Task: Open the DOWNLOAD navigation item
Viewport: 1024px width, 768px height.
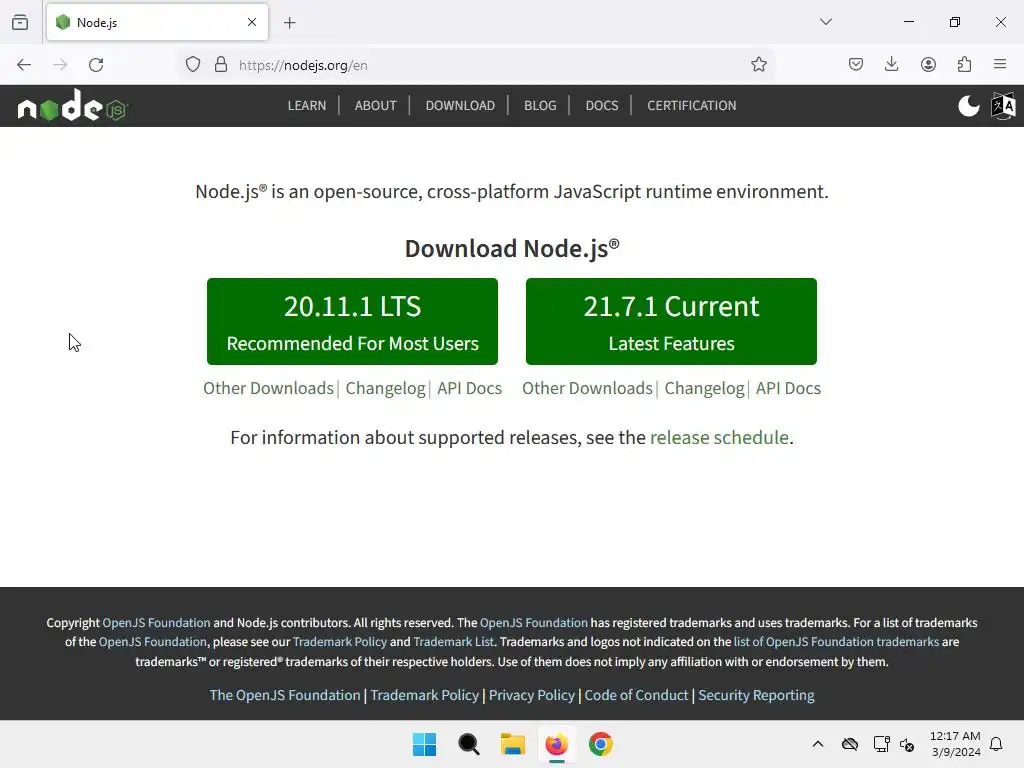Action: point(460,106)
